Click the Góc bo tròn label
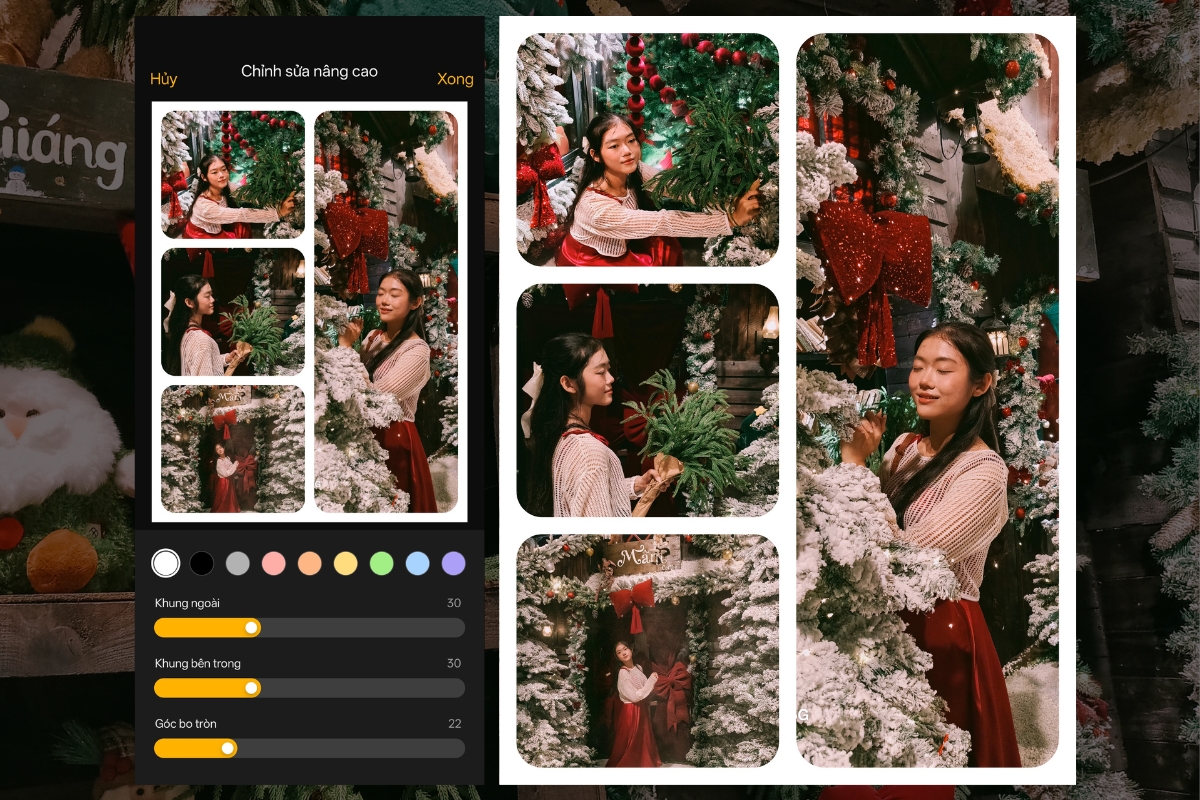The width and height of the screenshot is (1200, 800). (186, 723)
